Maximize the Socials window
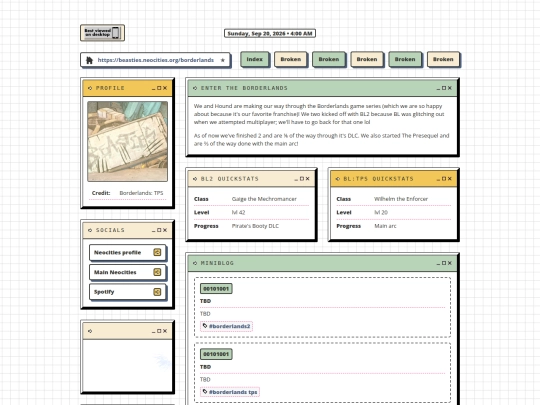The image size is (540, 405). [x=159, y=230]
